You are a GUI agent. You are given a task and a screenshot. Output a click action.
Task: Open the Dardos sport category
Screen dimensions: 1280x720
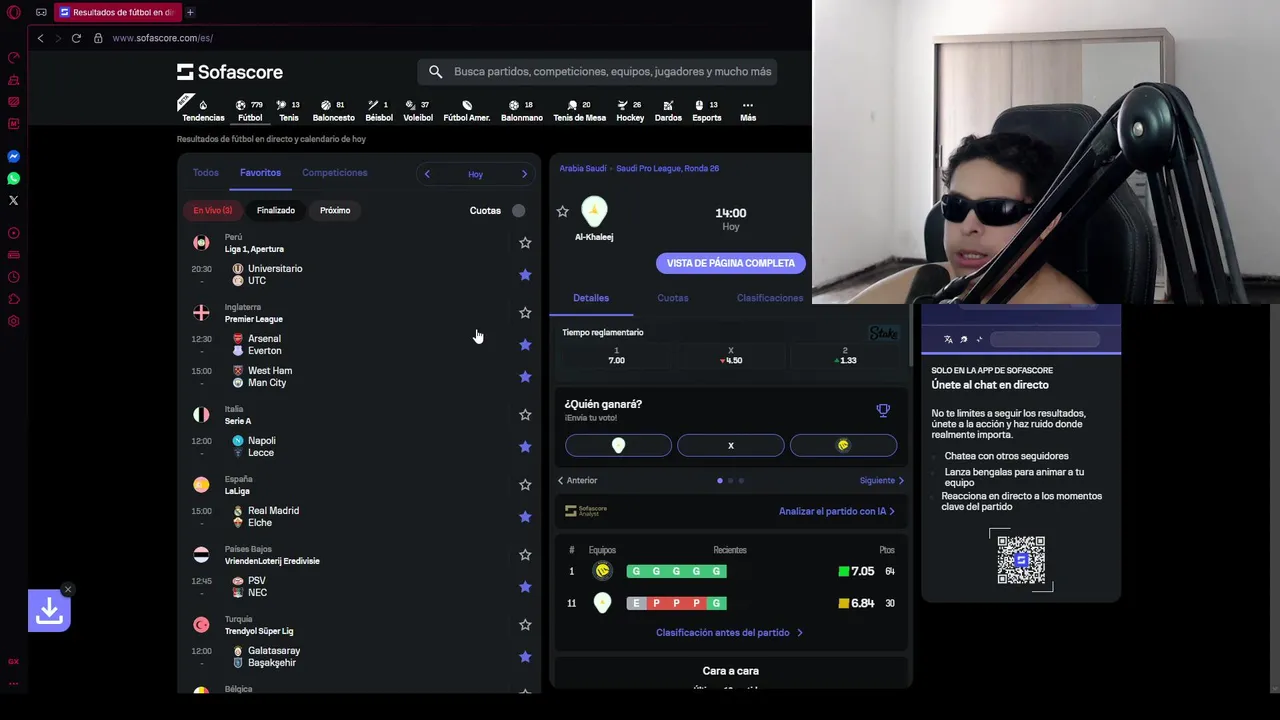tap(668, 110)
